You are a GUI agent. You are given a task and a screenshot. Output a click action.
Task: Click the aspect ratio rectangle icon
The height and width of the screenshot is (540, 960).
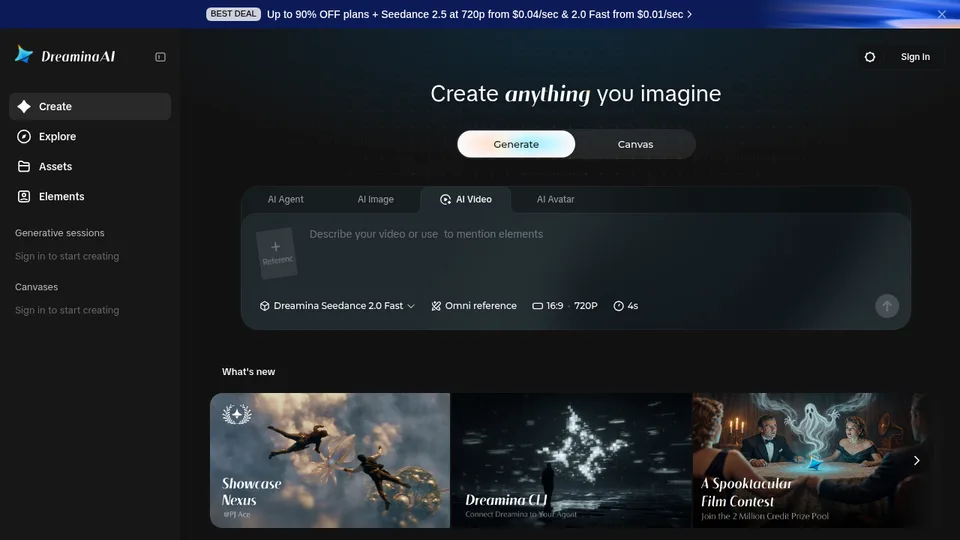coord(538,306)
